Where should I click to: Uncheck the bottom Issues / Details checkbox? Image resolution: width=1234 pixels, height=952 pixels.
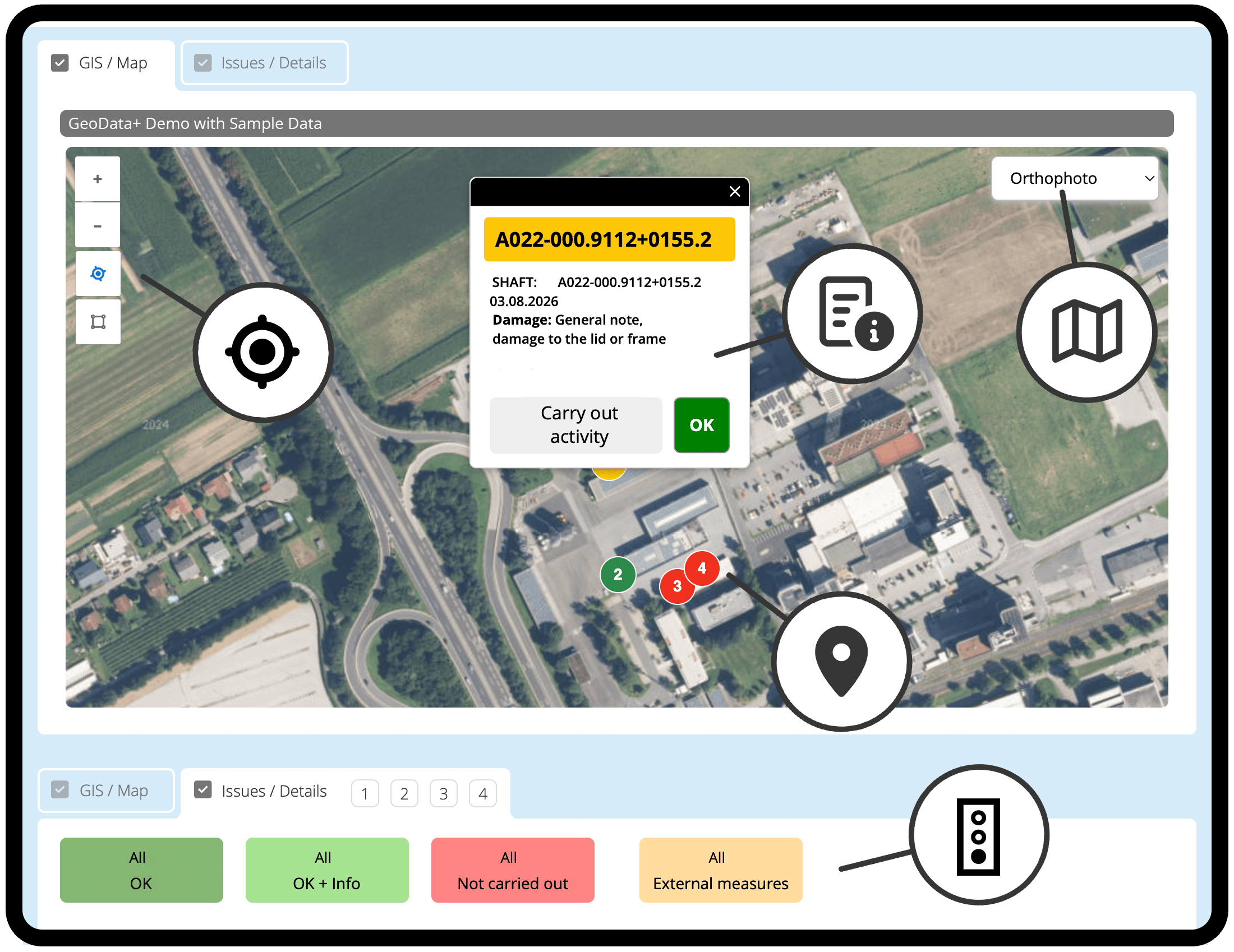click(x=202, y=791)
